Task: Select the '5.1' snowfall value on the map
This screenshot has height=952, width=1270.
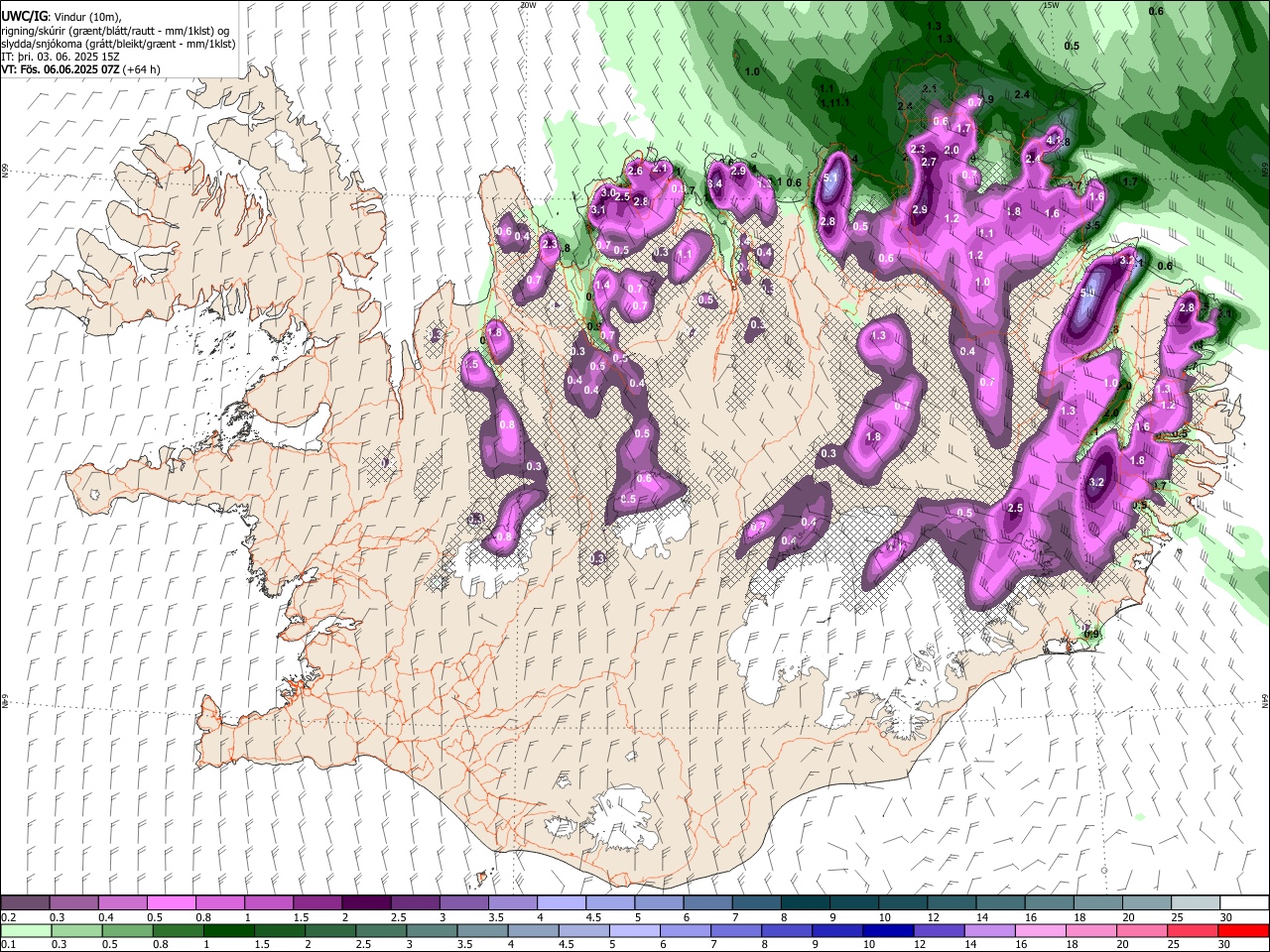Action: 831,178
